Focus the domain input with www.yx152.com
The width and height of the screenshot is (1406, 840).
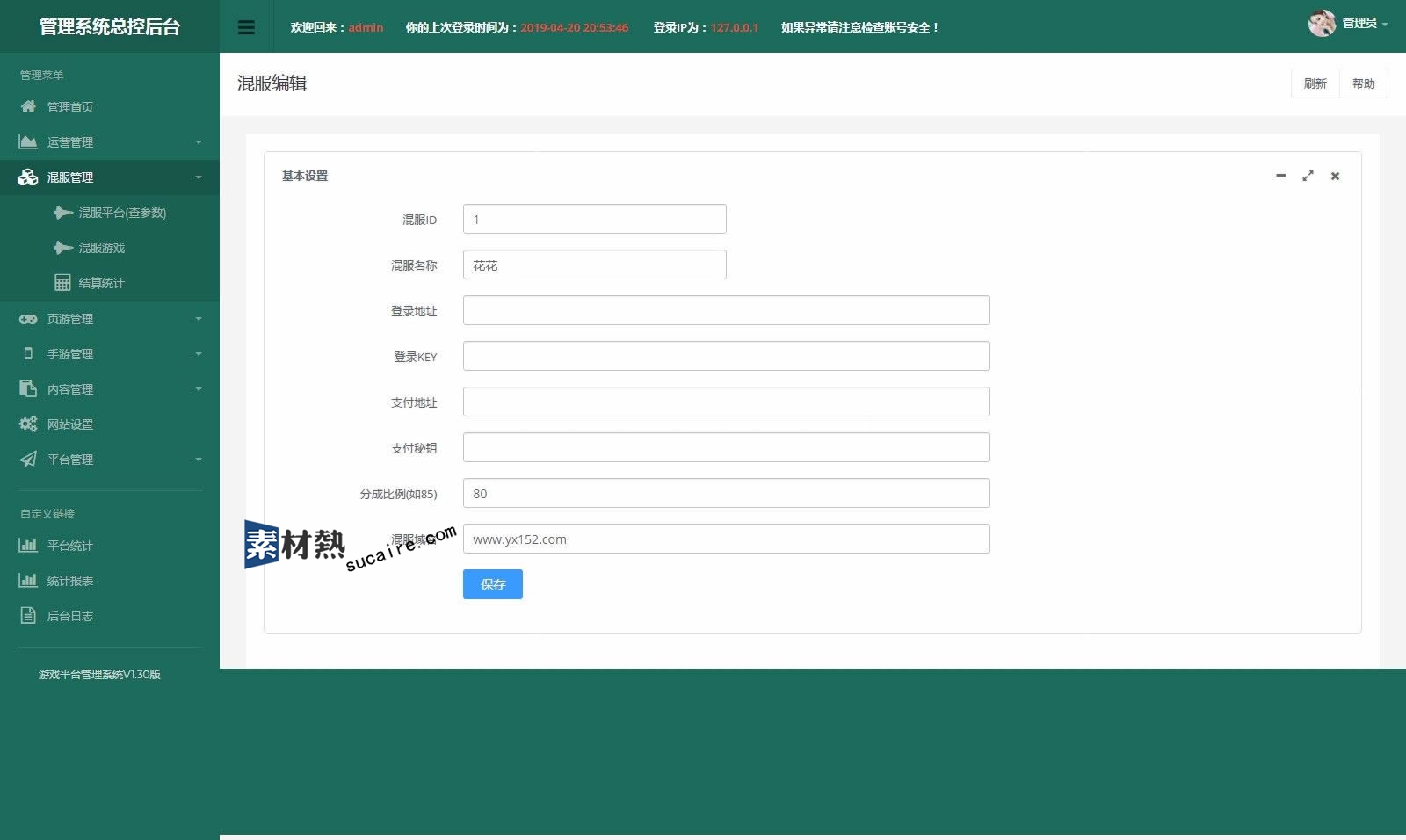tap(727, 539)
